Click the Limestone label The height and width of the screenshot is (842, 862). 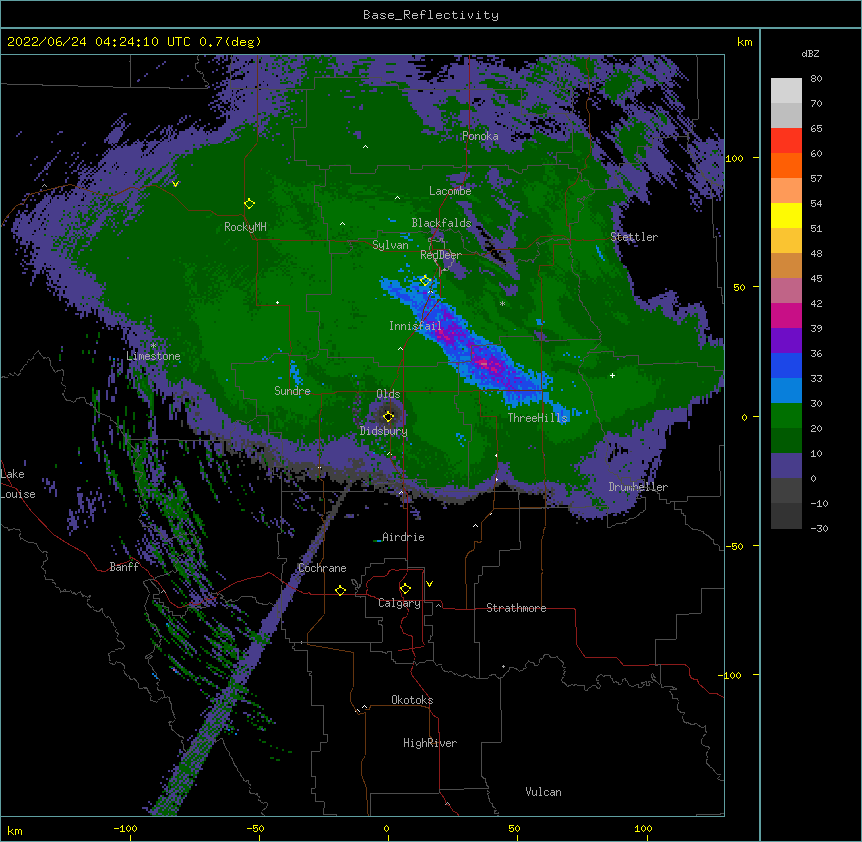pos(153,356)
